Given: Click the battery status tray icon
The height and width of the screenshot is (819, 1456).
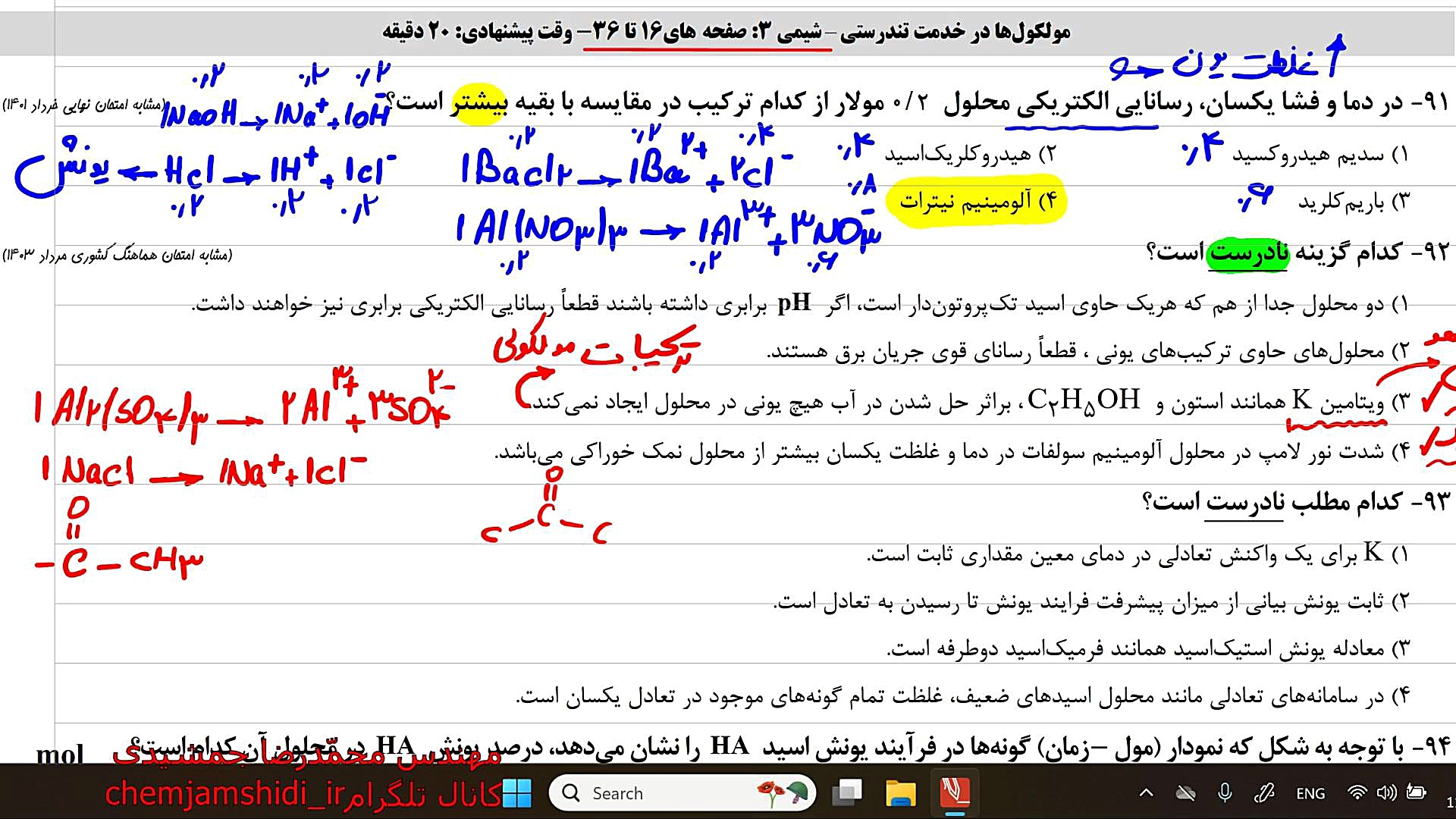Looking at the screenshot, I should pyautogui.click(x=1416, y=793).
